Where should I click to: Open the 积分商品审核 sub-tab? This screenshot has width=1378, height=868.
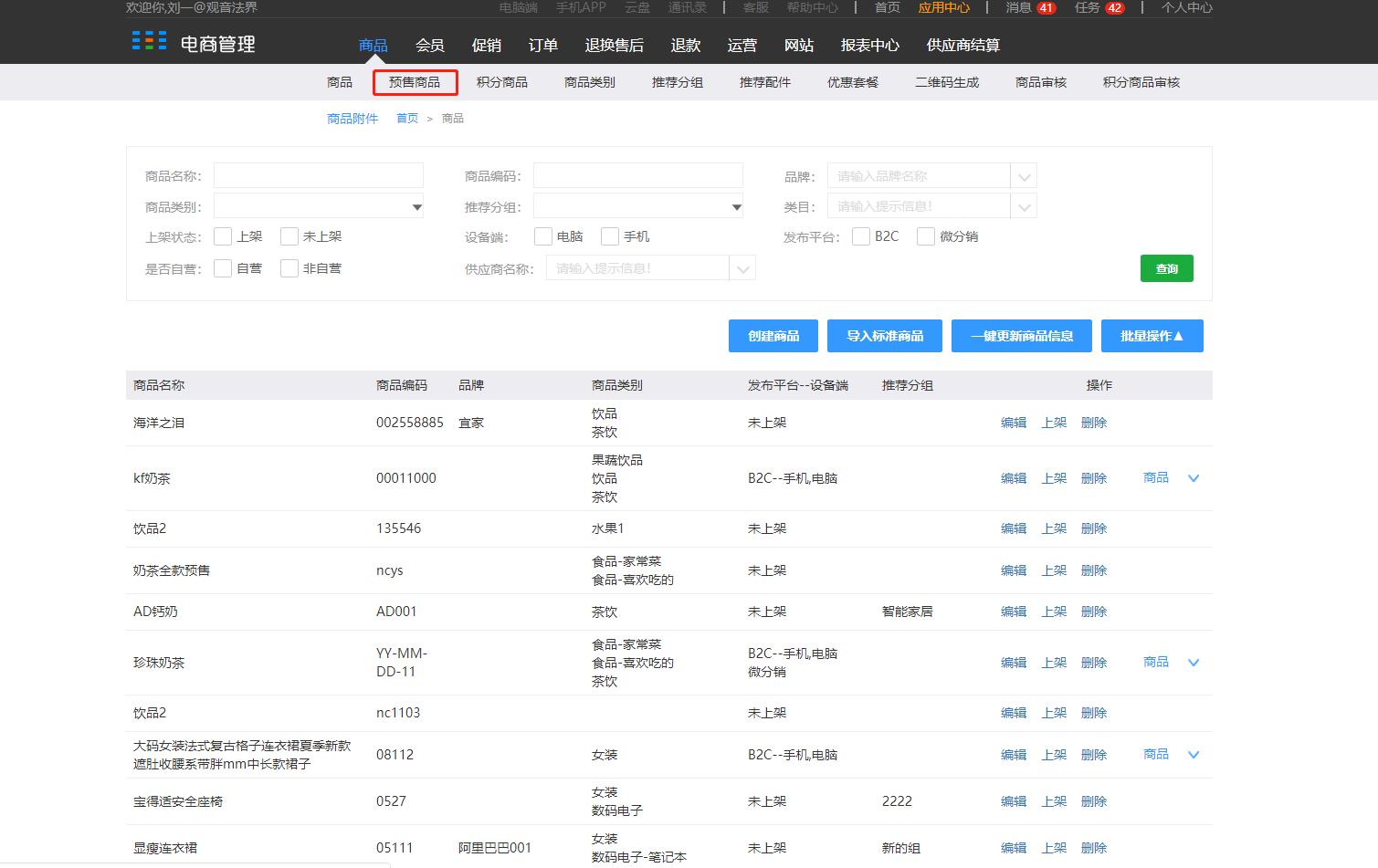coord(1141,82)
